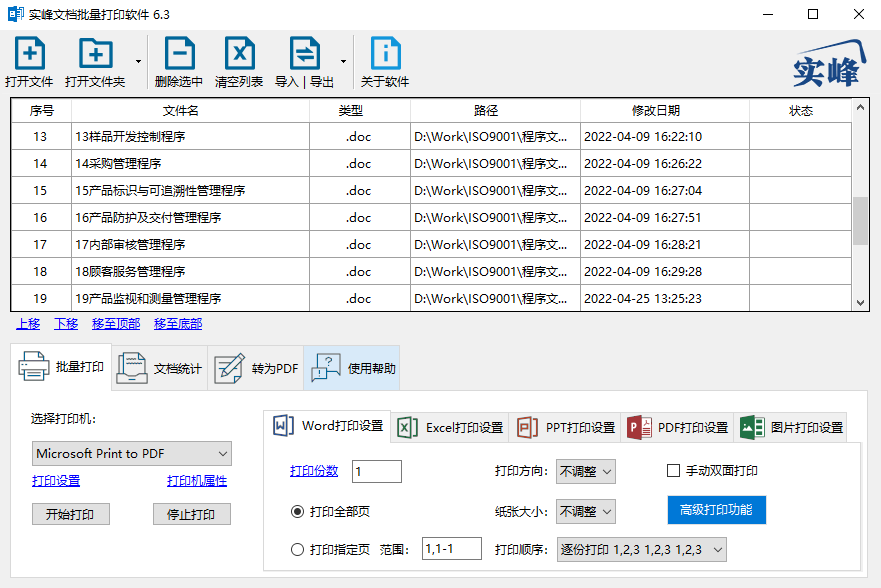Click the 打印份数 link
The height and width of the screenshot is (588, 881).
314,471
